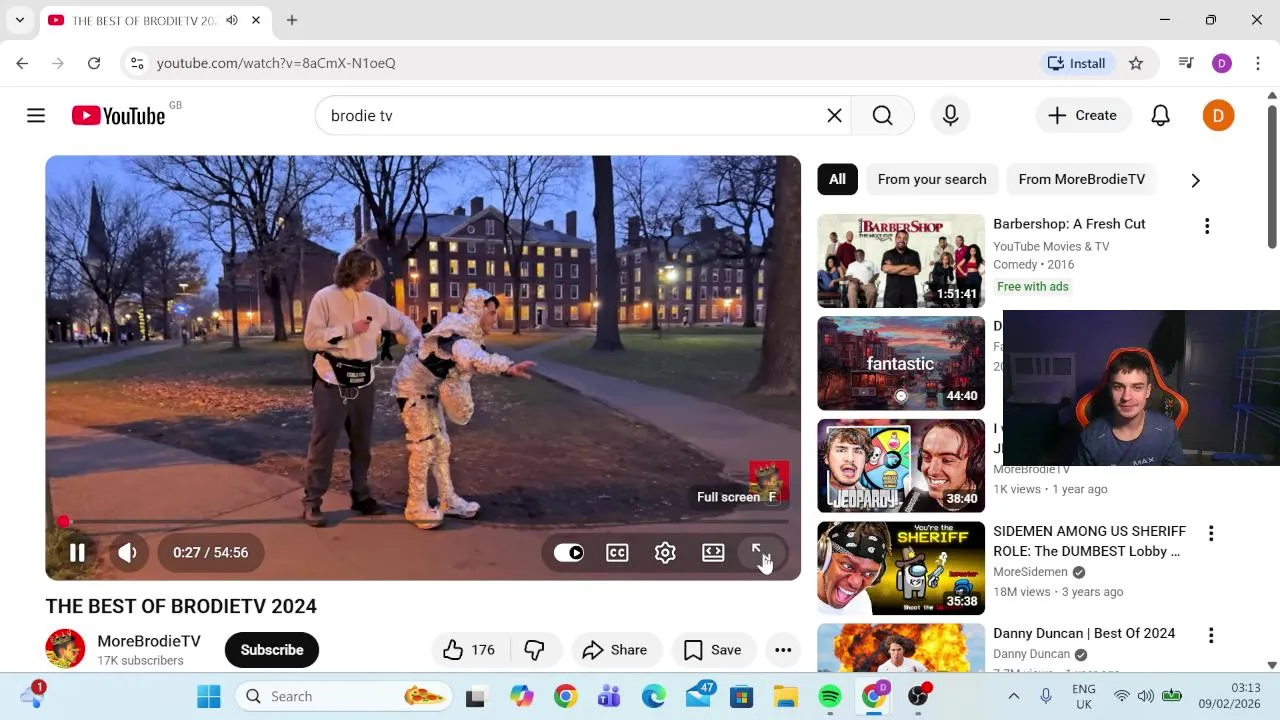
Task: Enter full screen mode
Action: [761, 553]
